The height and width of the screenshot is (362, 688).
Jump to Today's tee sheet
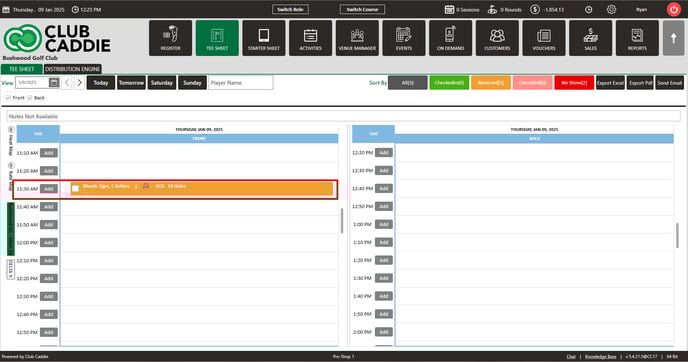[101, 82]
